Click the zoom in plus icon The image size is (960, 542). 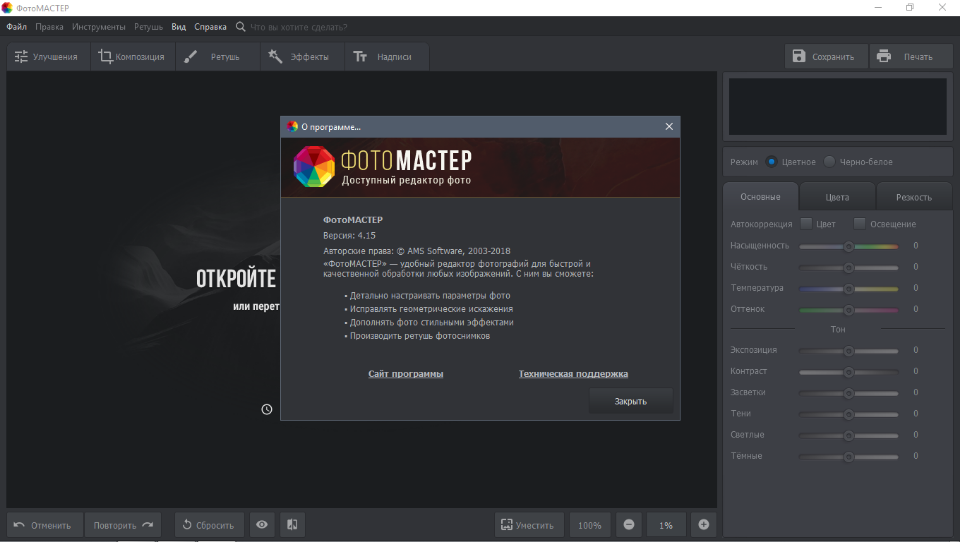[703, 525]
